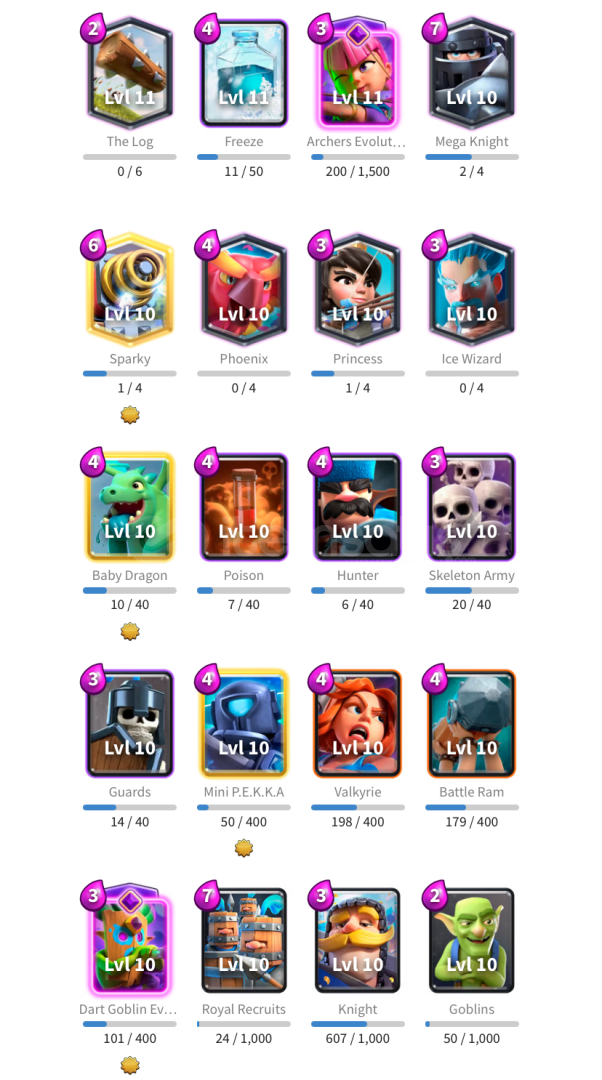The width and height of the screenshot is (602, 1080).
Task: Click the gold badge under Sparky
Action: [x=129, y=415]
